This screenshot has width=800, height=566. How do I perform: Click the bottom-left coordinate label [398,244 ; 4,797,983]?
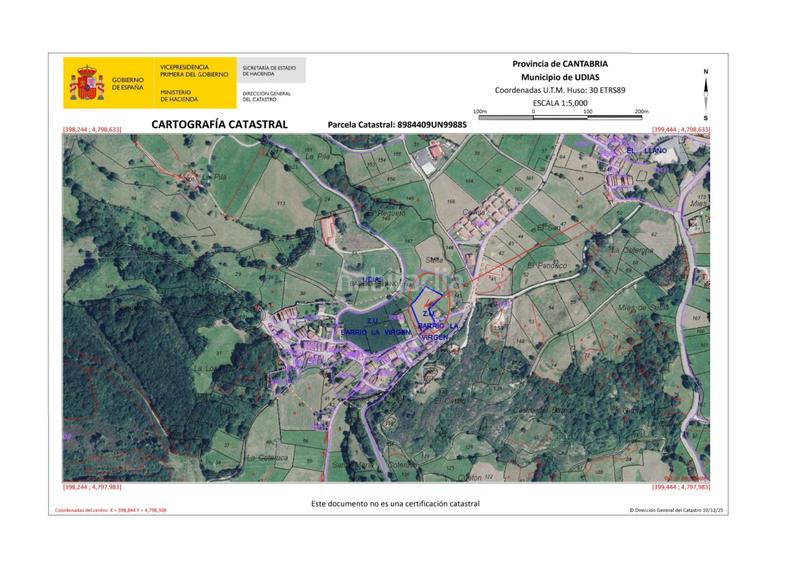tap(92, 487)
